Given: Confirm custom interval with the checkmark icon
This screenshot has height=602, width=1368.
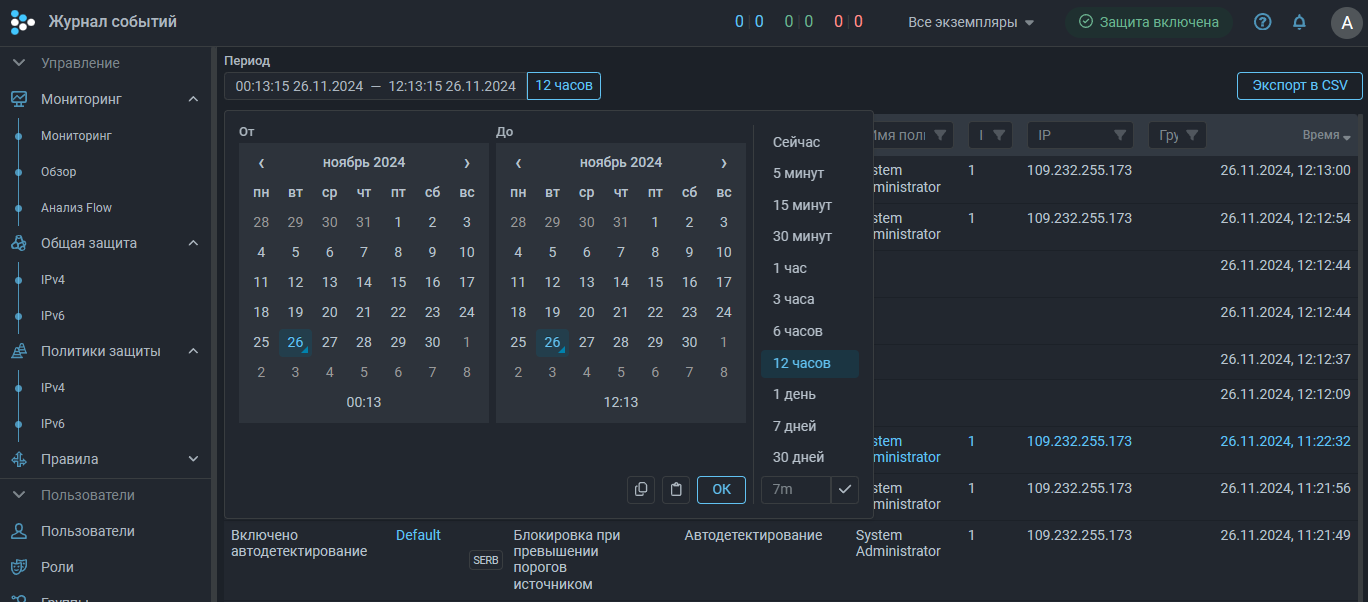Looking at the screenshot, I should 845,489.
